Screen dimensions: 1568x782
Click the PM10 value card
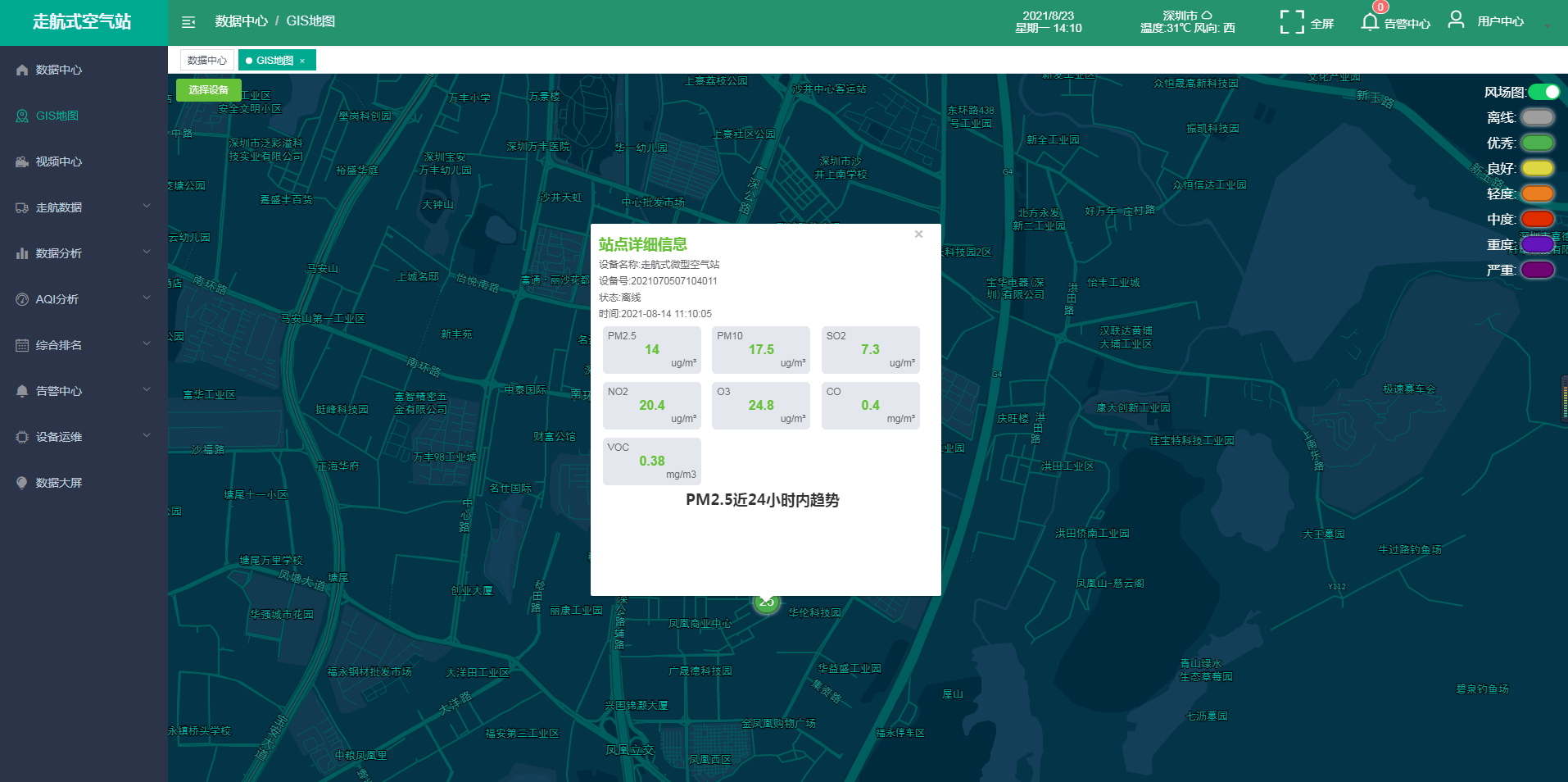761,350
